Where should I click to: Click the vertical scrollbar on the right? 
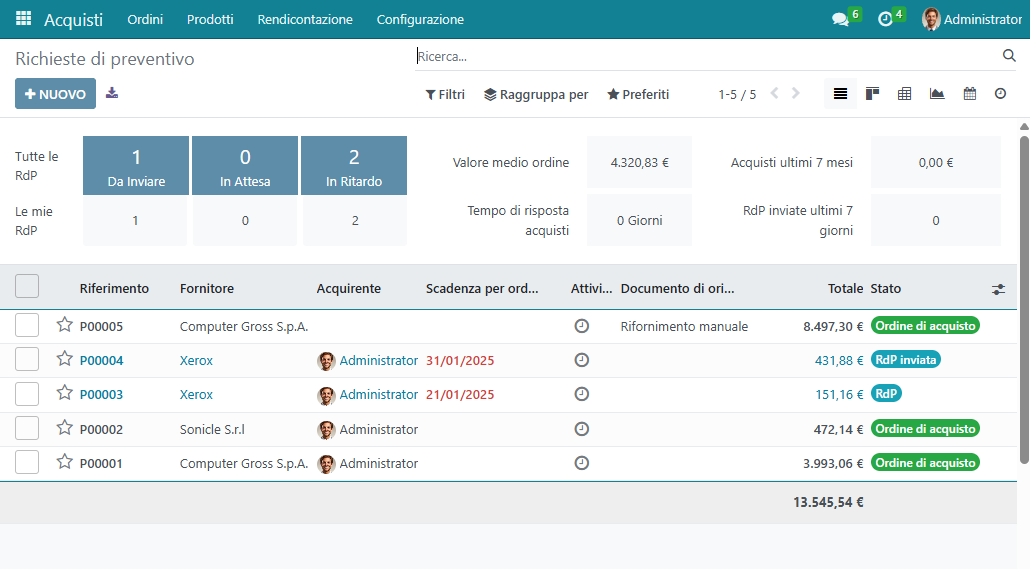[1024, 300]
